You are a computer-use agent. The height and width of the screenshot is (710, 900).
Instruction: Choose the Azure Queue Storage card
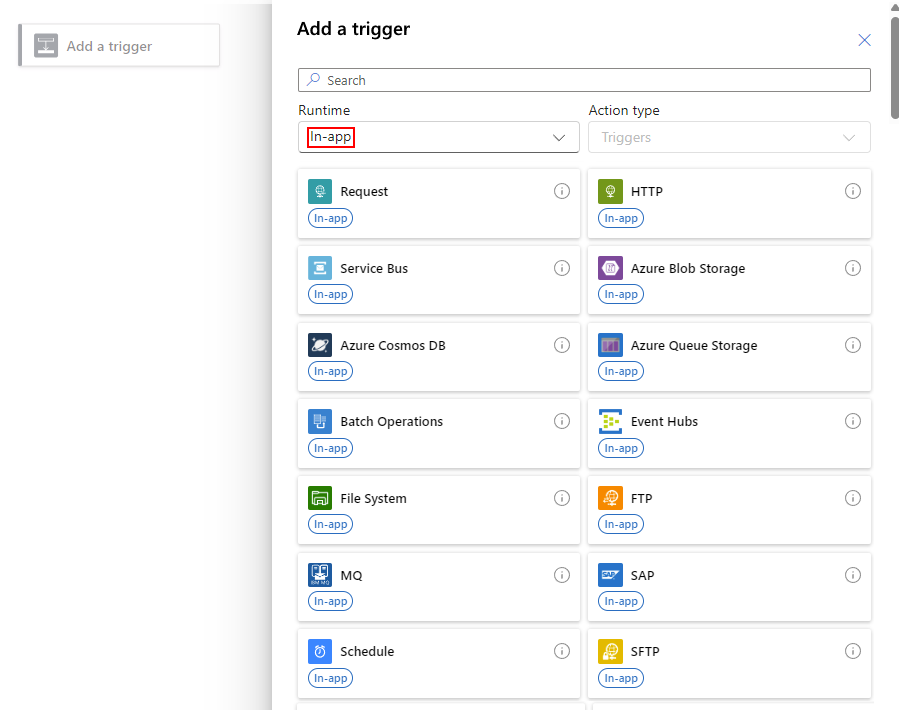click(729, 357)
